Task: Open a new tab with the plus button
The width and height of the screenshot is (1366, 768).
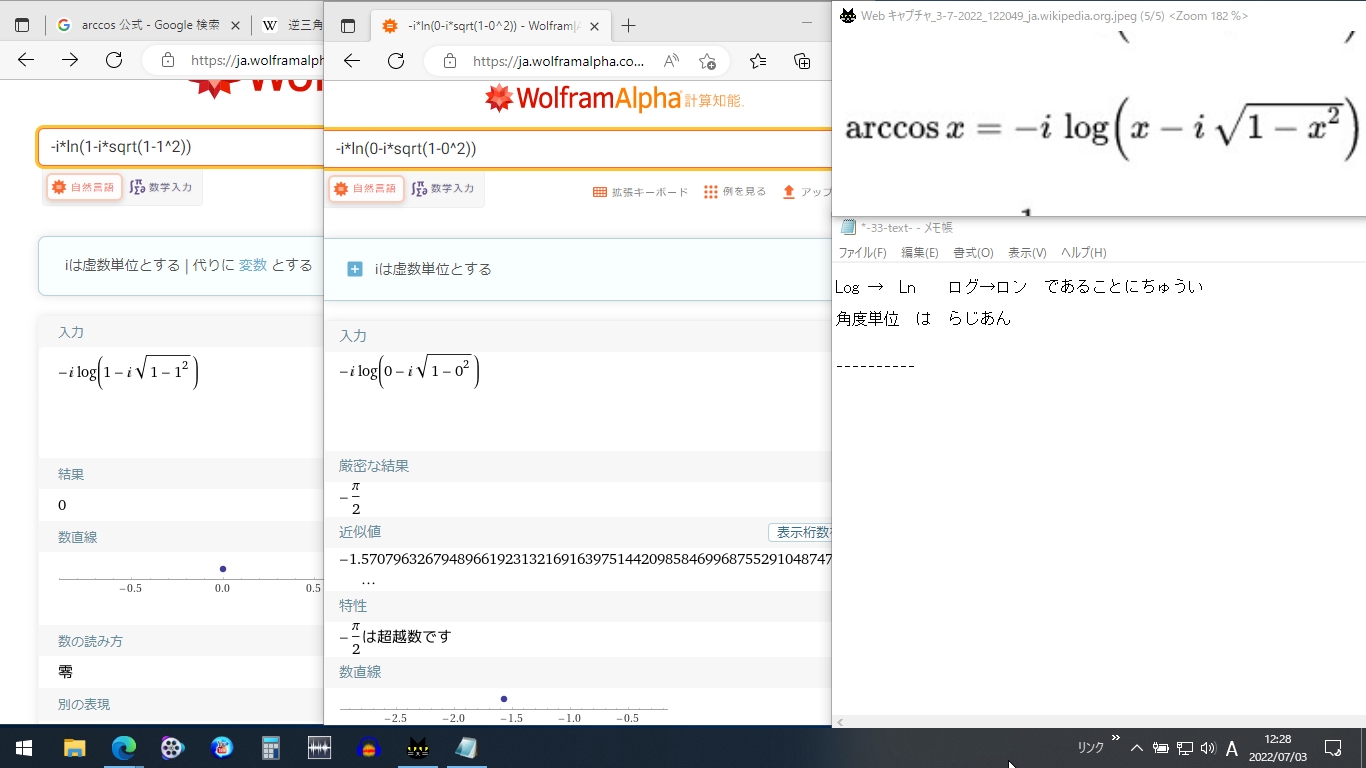Action: coord(628,26)
